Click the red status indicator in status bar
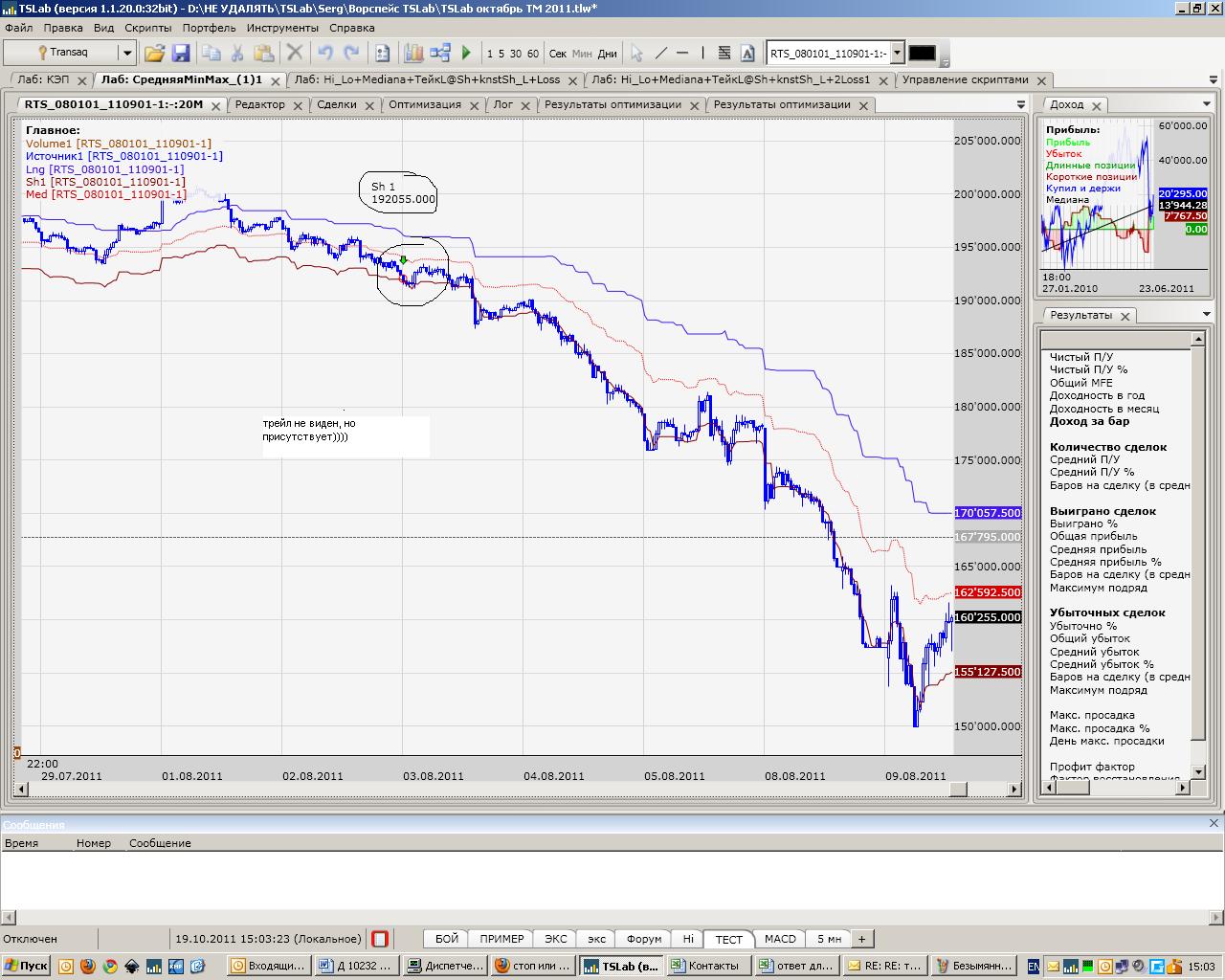This screenshot has height=980, width=1225. 380,939
